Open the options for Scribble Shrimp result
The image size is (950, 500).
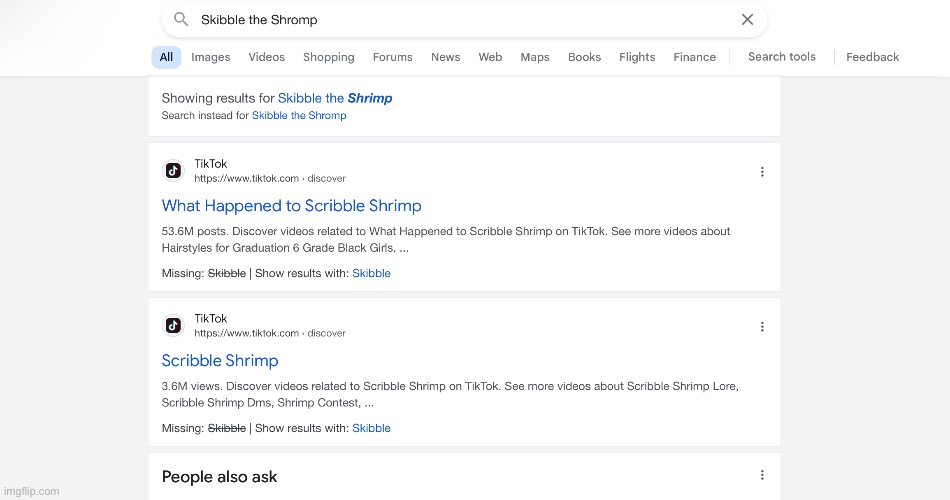(x=762, y=327)
